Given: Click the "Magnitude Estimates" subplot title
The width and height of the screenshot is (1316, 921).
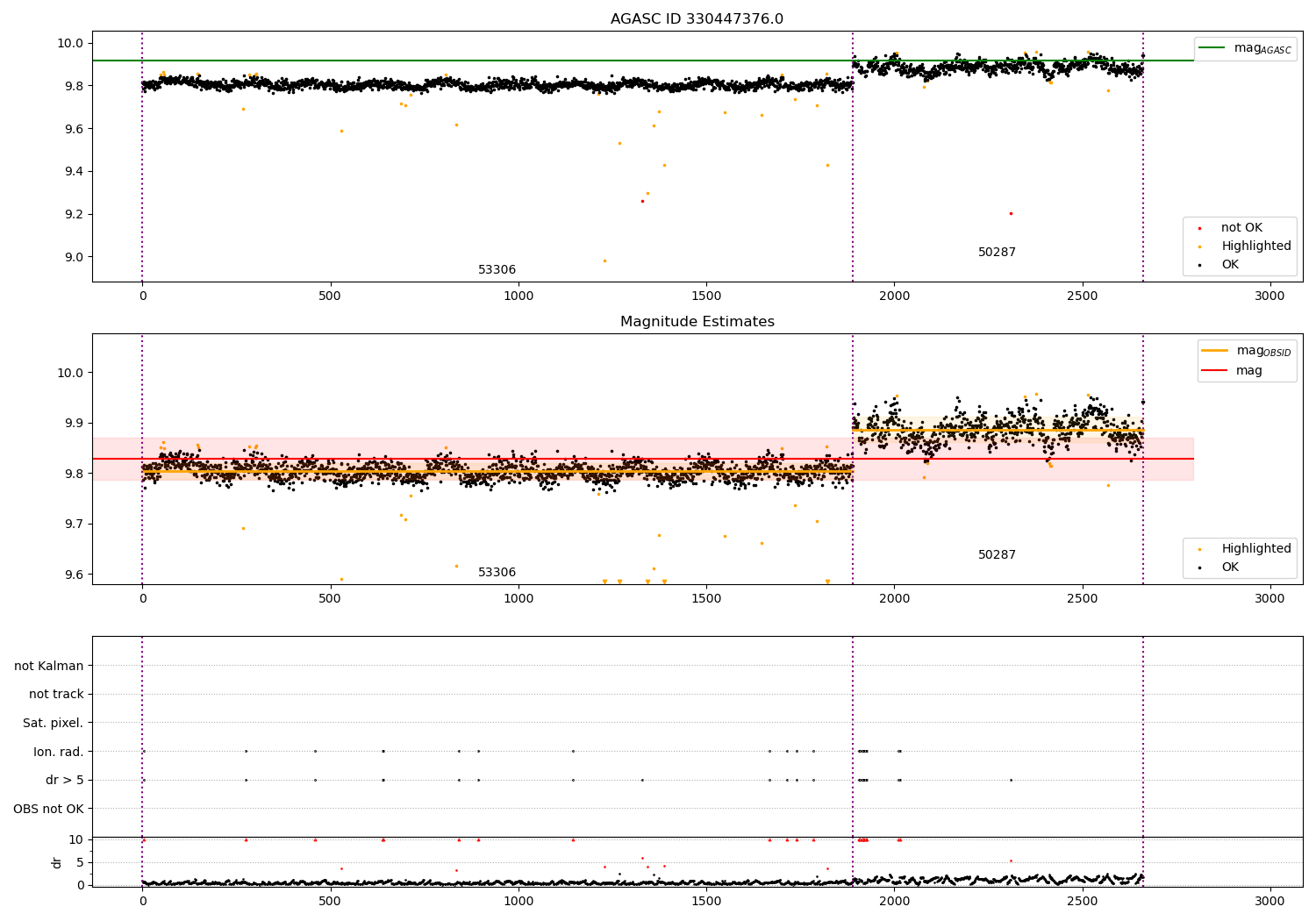Looking at the screenshot, I should click(x=697, y=322).
